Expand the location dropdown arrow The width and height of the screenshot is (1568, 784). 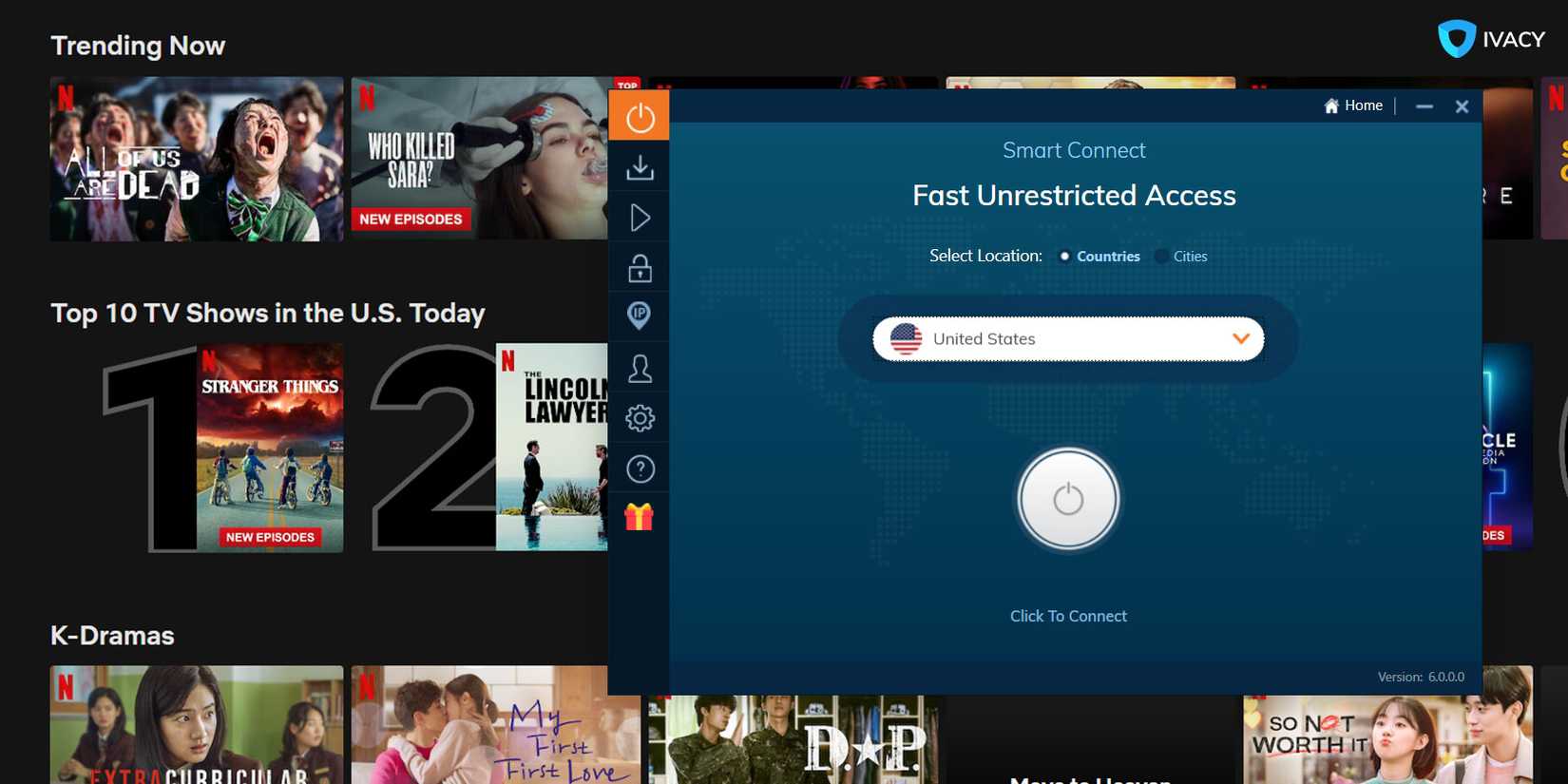tap(1240, 339)
